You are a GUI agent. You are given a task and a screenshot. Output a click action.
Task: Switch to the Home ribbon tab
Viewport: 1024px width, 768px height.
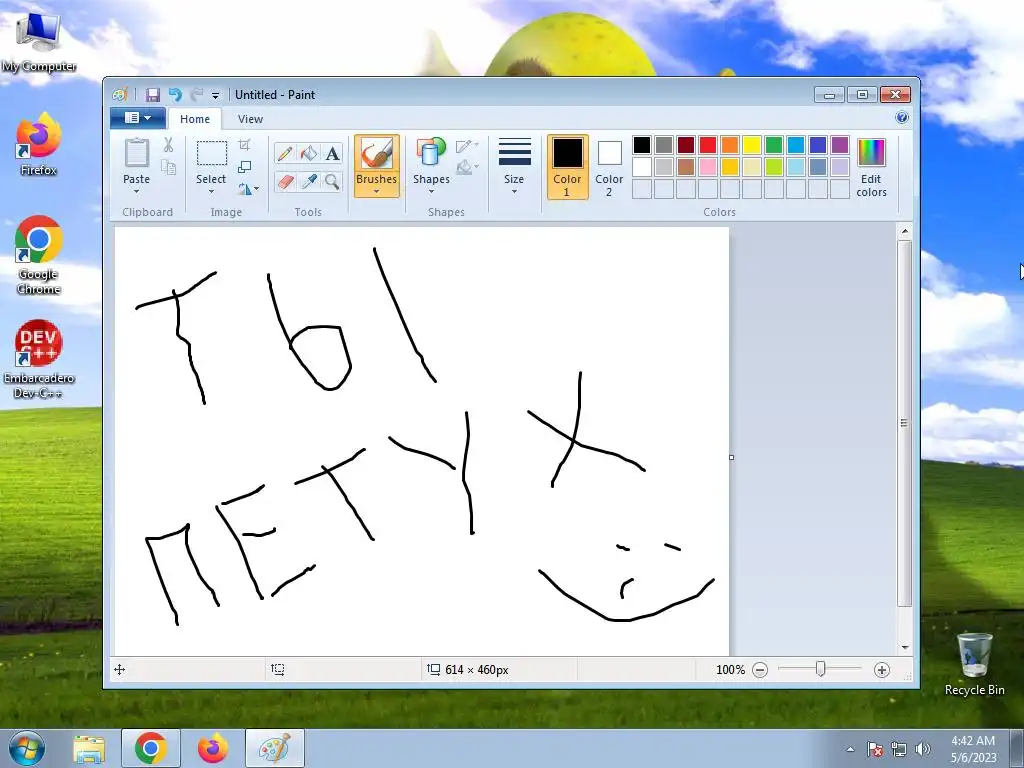[195, 119]
